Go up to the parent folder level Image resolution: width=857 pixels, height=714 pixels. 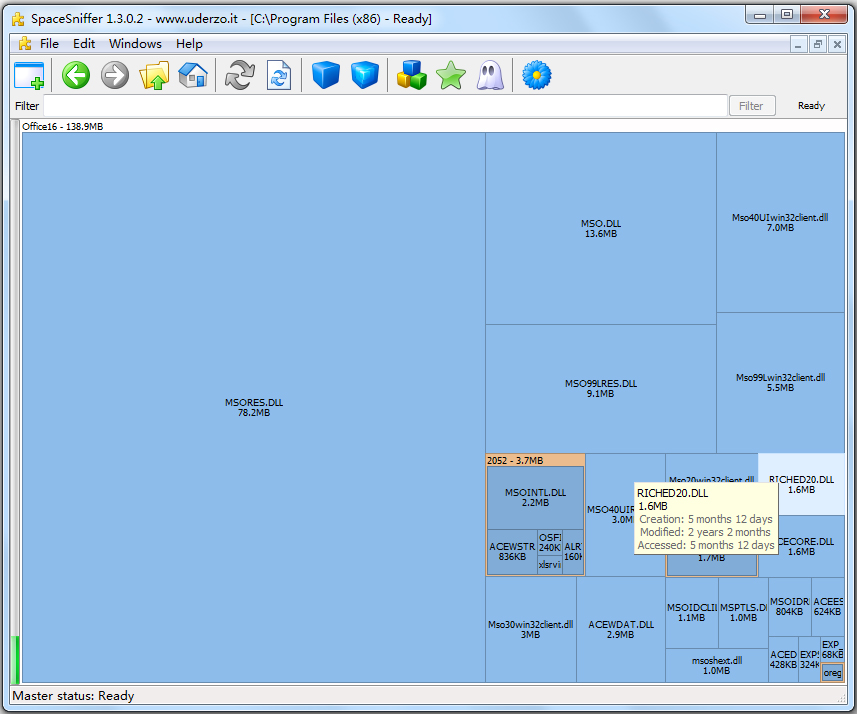click(155, 75)
